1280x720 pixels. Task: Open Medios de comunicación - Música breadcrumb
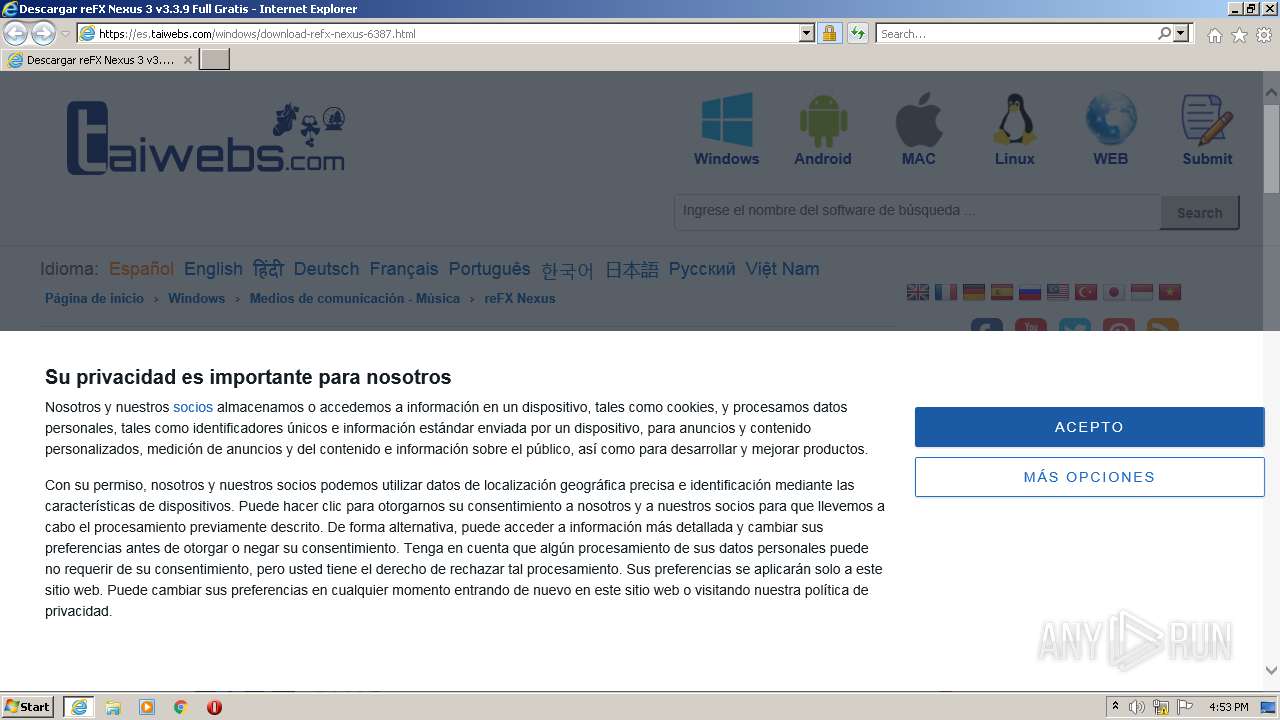[x=355, y=298]
